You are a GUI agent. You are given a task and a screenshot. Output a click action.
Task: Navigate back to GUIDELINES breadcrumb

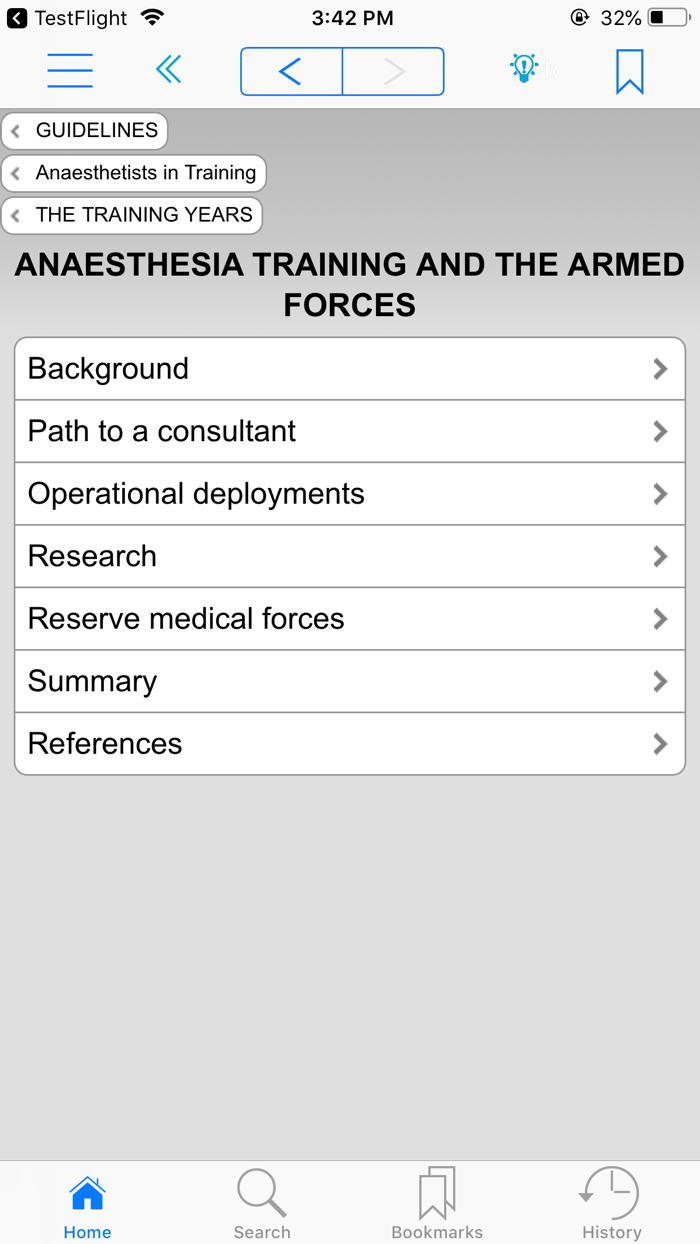tap(85, 131)
